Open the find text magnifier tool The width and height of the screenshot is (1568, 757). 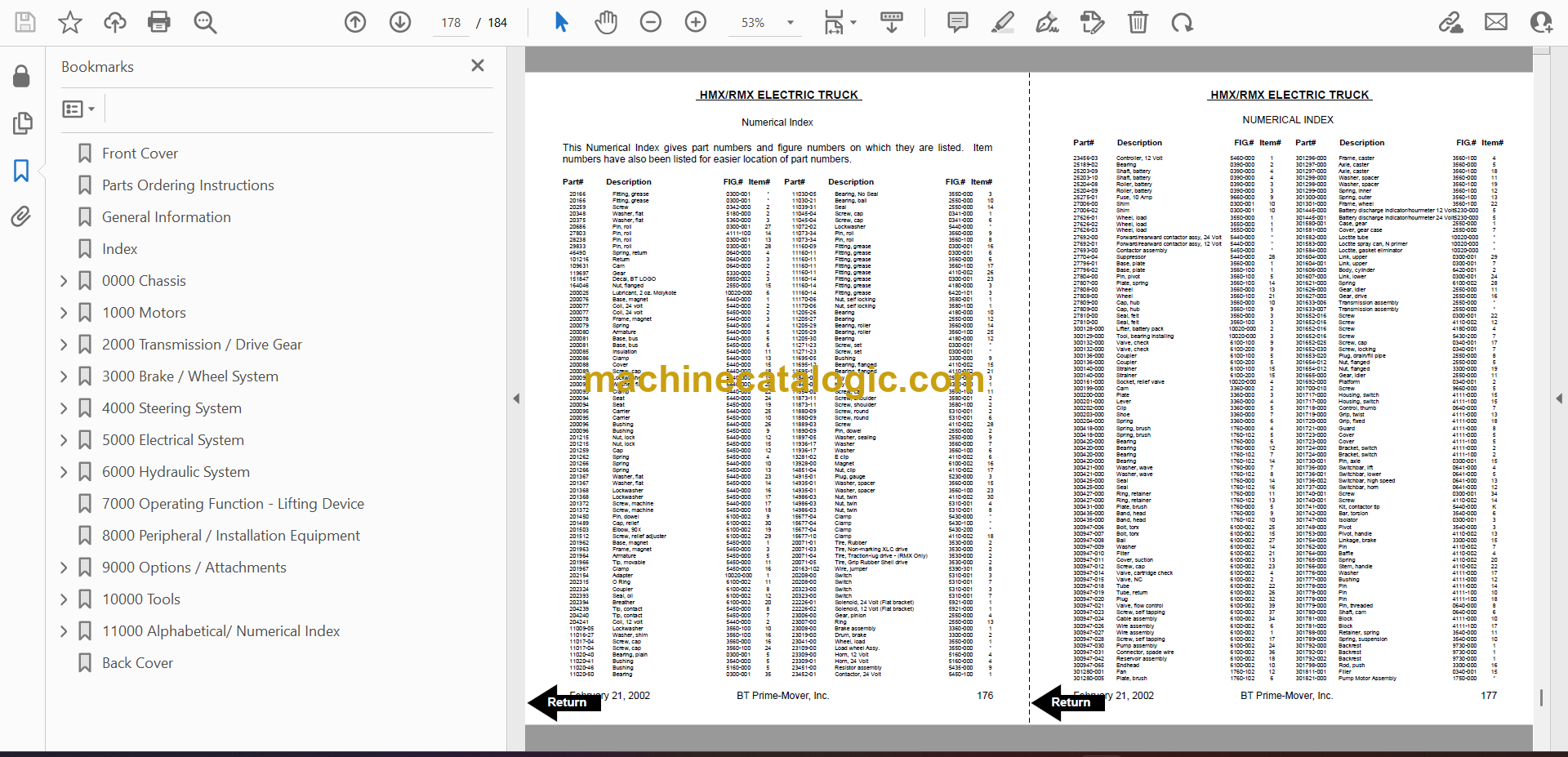coord(205,22)
